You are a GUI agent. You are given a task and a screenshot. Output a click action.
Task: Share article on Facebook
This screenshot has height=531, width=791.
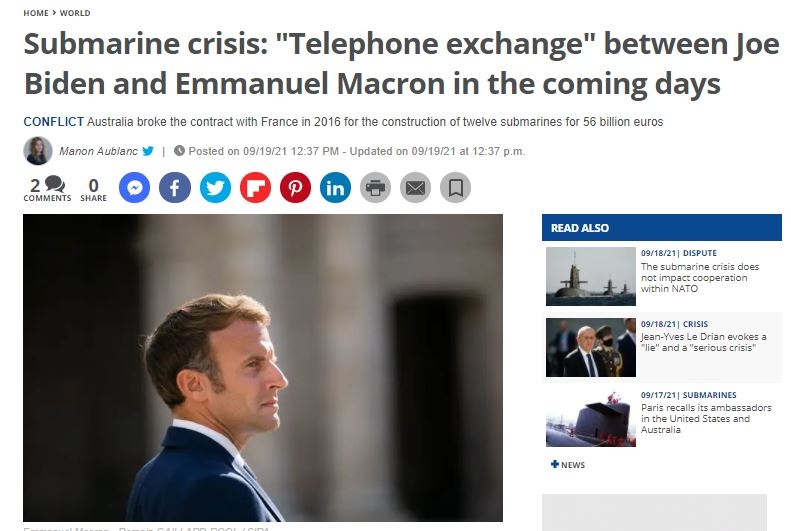click(175, 187)
